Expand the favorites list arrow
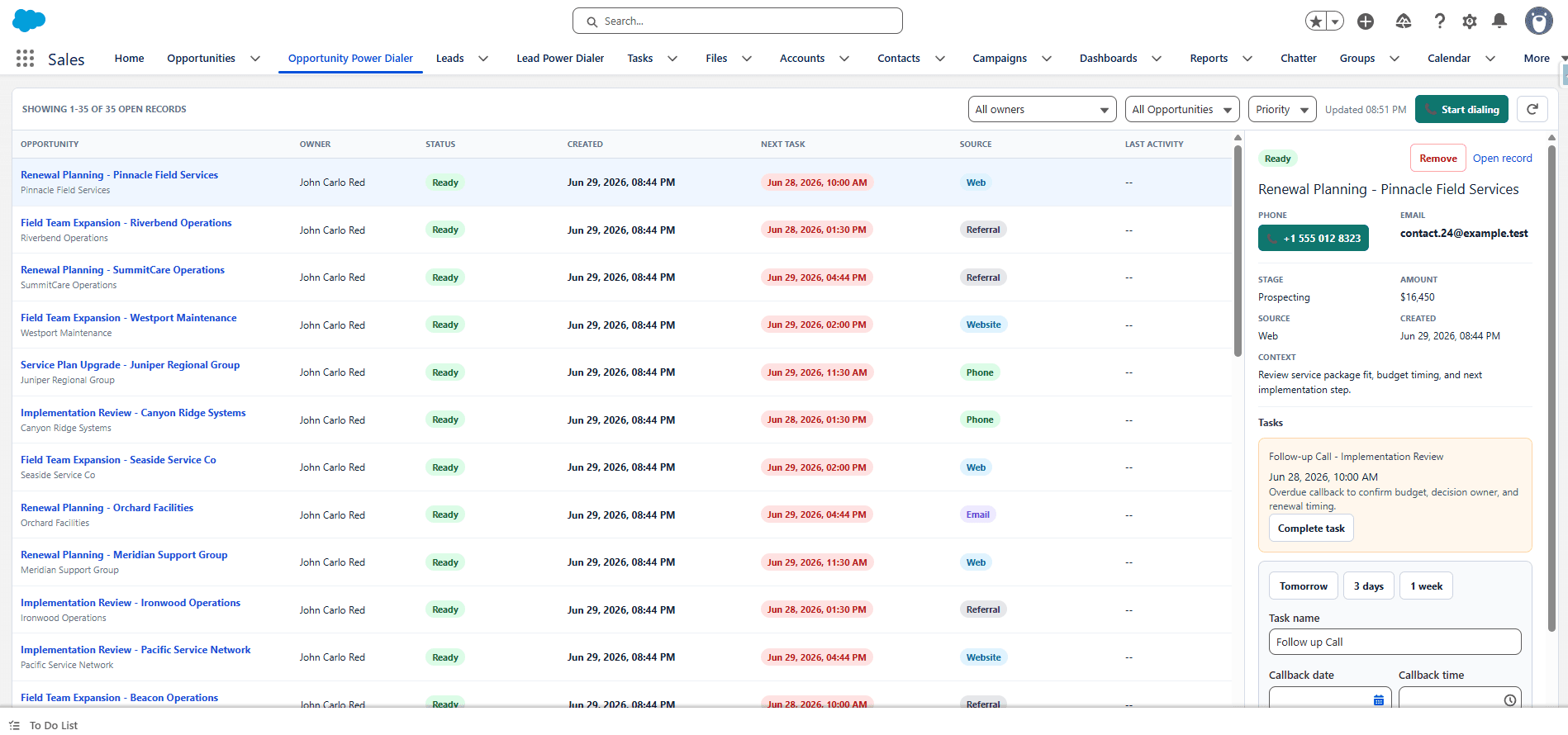The image size is (1568, 735). click(x=1335, y=21)
